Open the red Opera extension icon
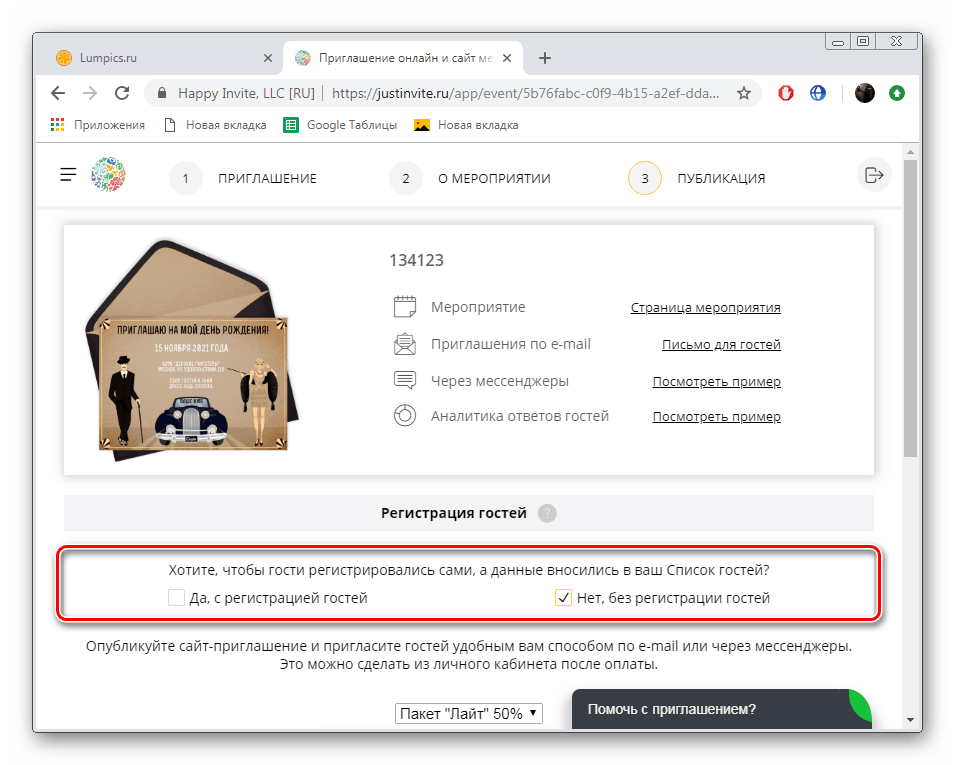 click(786, 93)
